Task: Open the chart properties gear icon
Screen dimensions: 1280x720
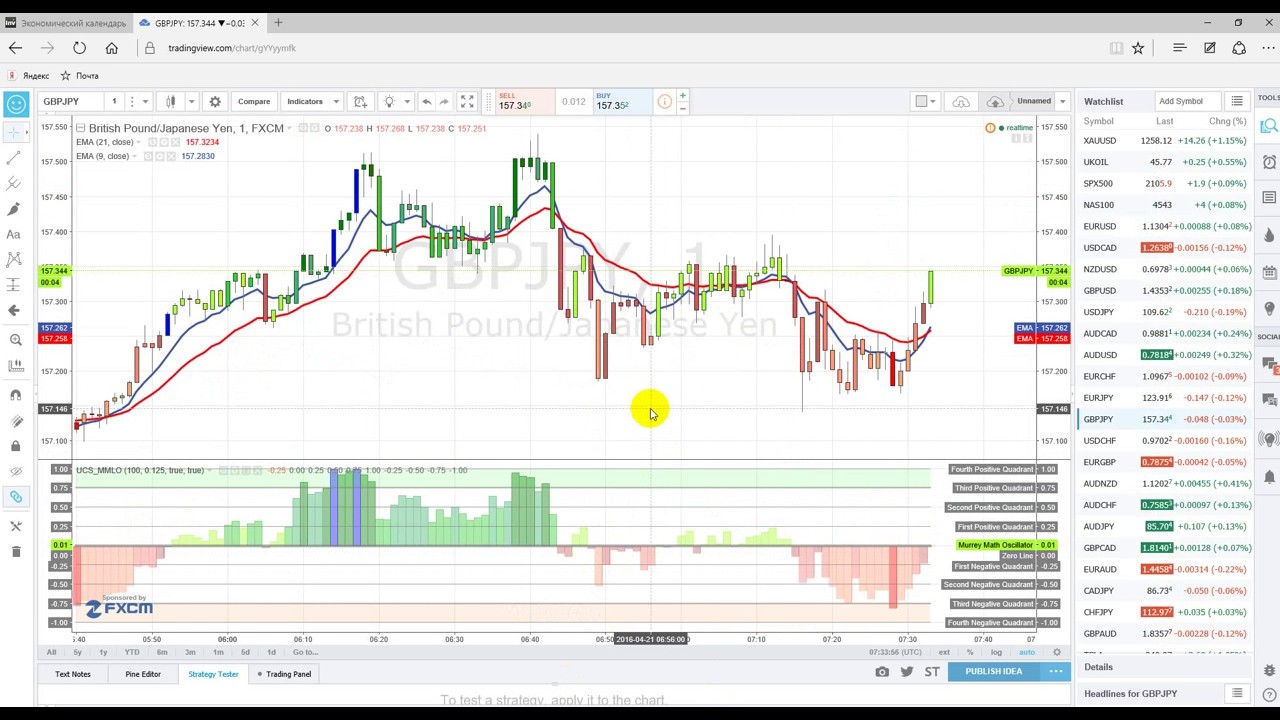Action: pos(215,101)
